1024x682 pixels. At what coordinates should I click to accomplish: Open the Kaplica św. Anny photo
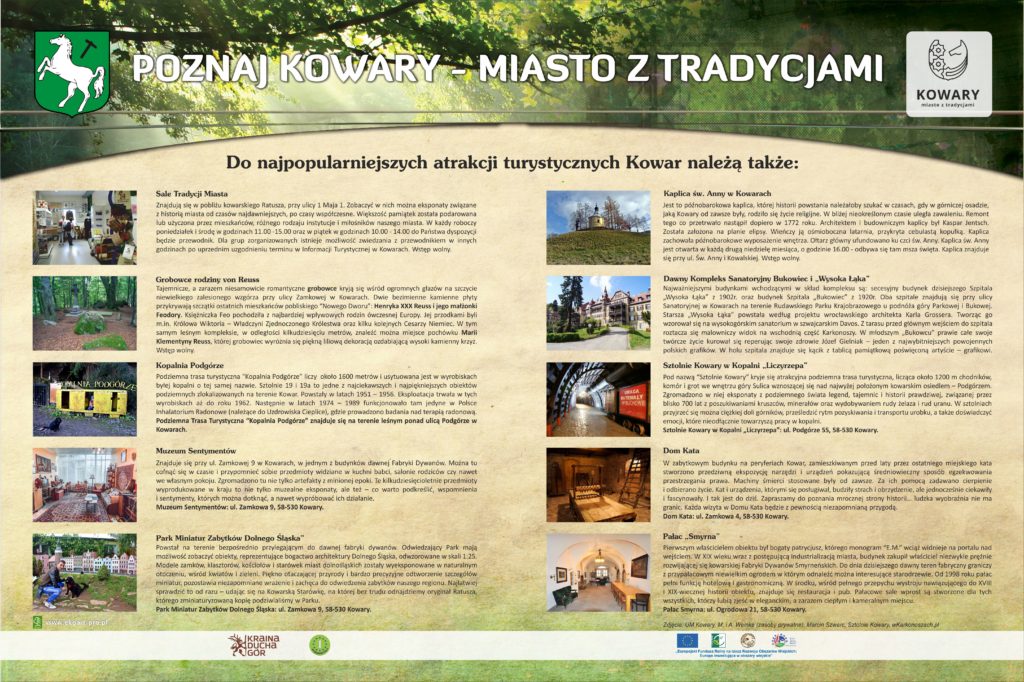click(x=598, y=227)
